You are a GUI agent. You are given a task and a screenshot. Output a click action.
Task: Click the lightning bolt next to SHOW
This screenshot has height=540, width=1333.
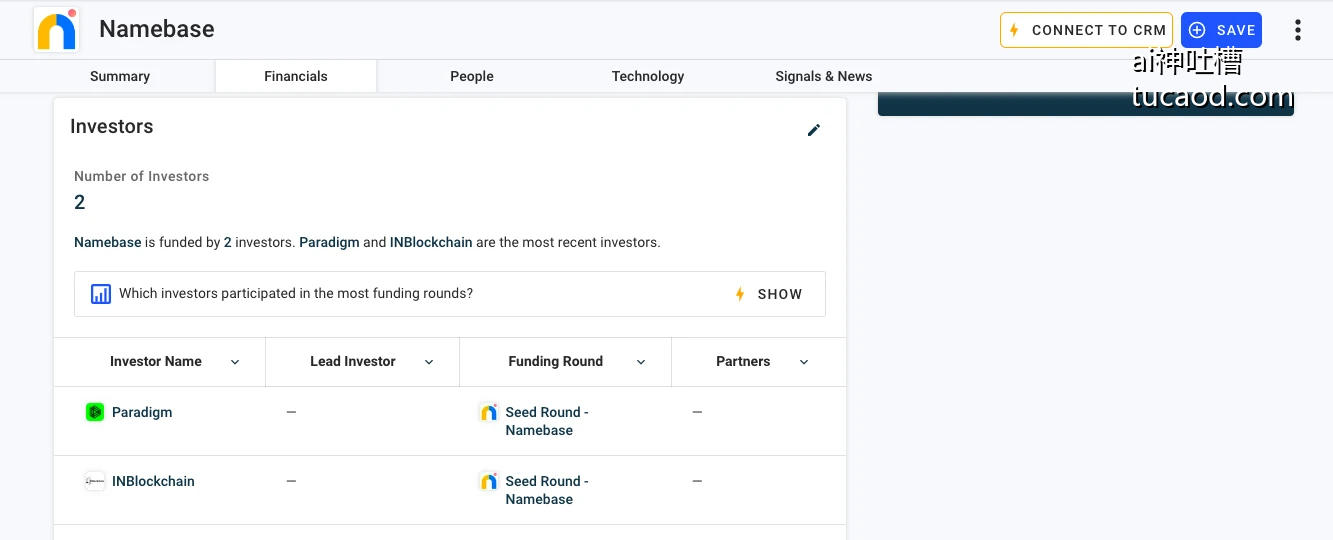coord(740,294)
